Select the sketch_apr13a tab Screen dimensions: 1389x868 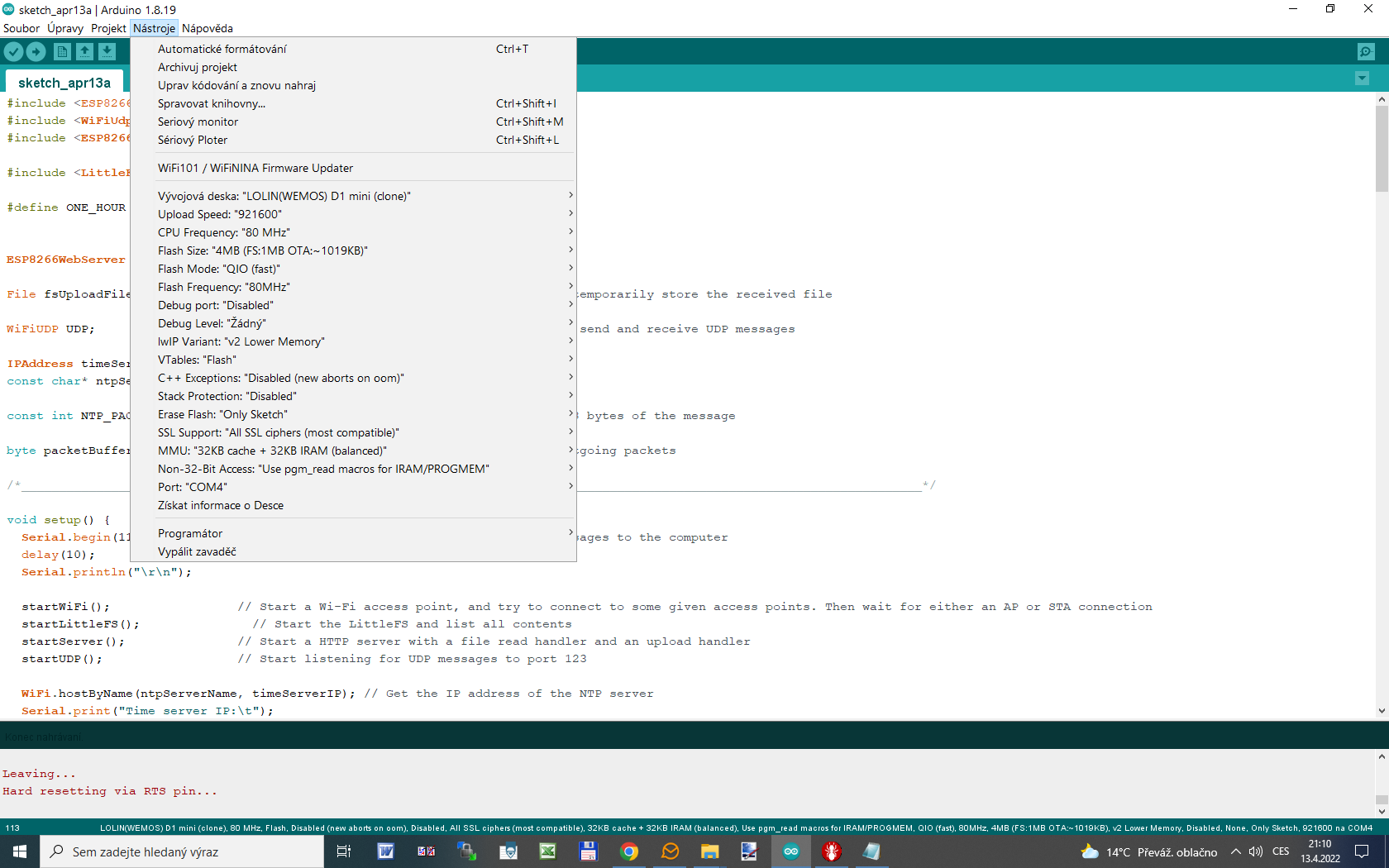tap(64, 83)
